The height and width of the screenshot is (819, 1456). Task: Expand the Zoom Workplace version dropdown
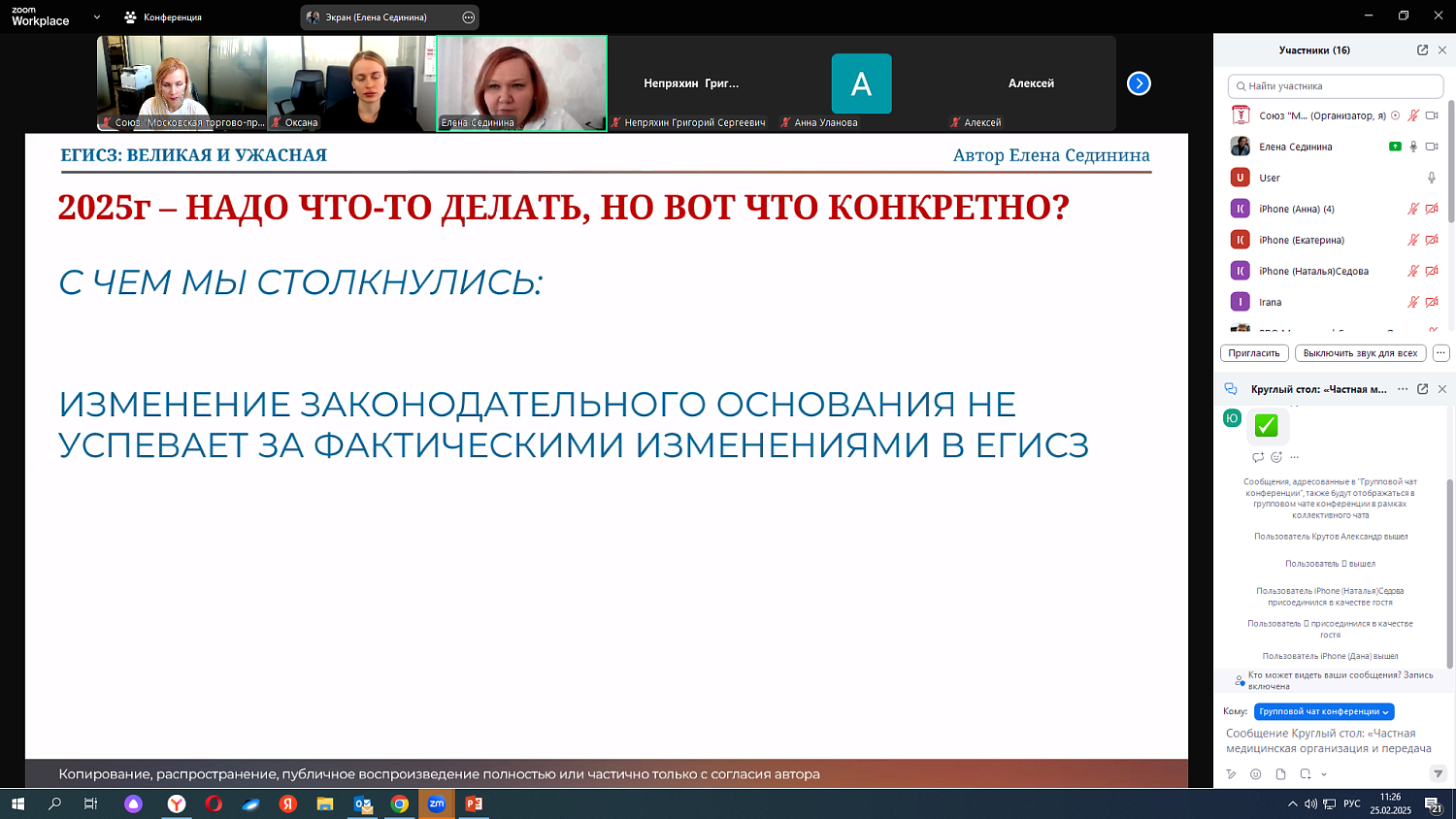pyautogui.click(x=94, y=16)
